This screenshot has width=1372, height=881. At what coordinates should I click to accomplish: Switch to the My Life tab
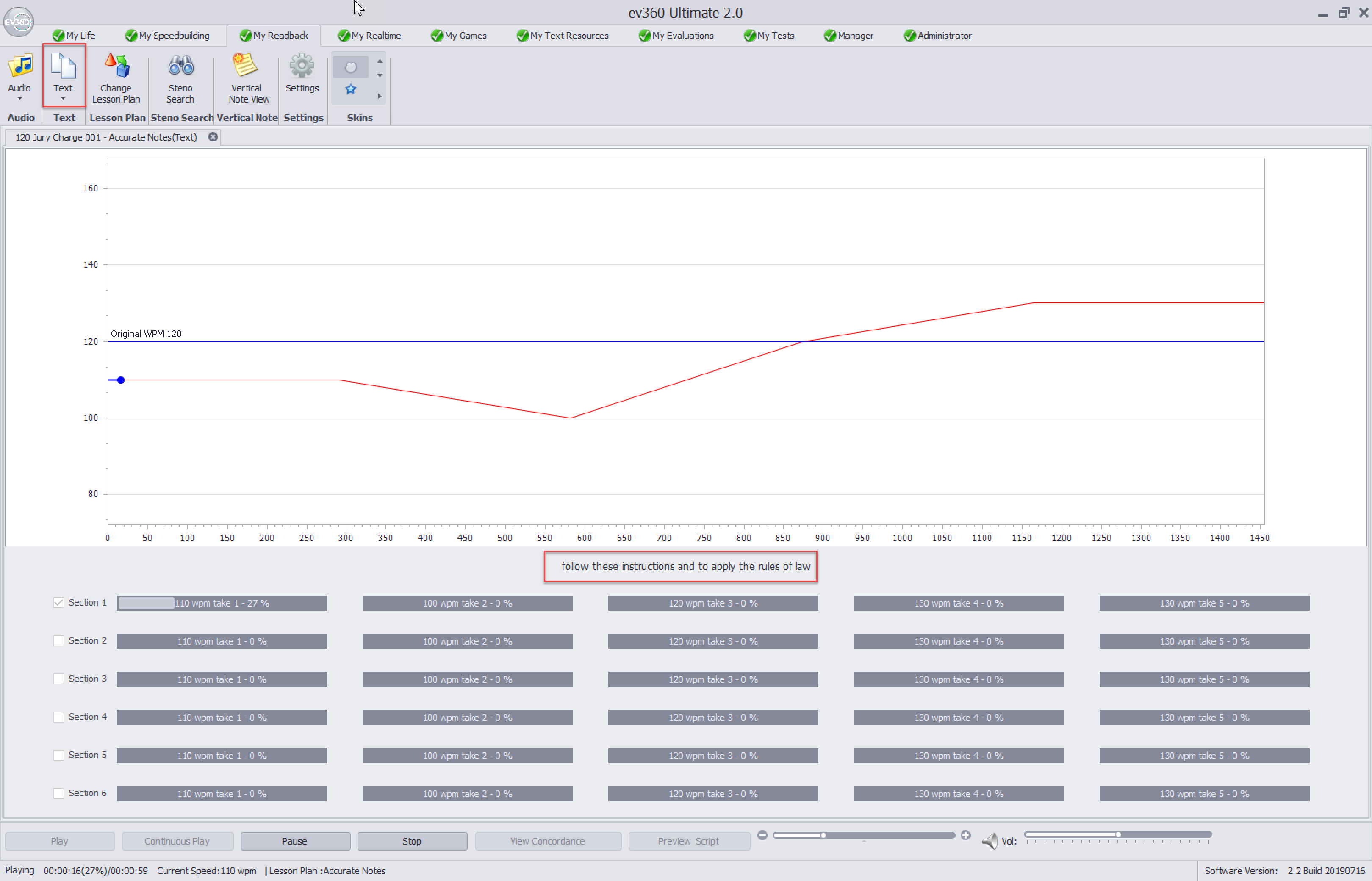click(74, 36)
